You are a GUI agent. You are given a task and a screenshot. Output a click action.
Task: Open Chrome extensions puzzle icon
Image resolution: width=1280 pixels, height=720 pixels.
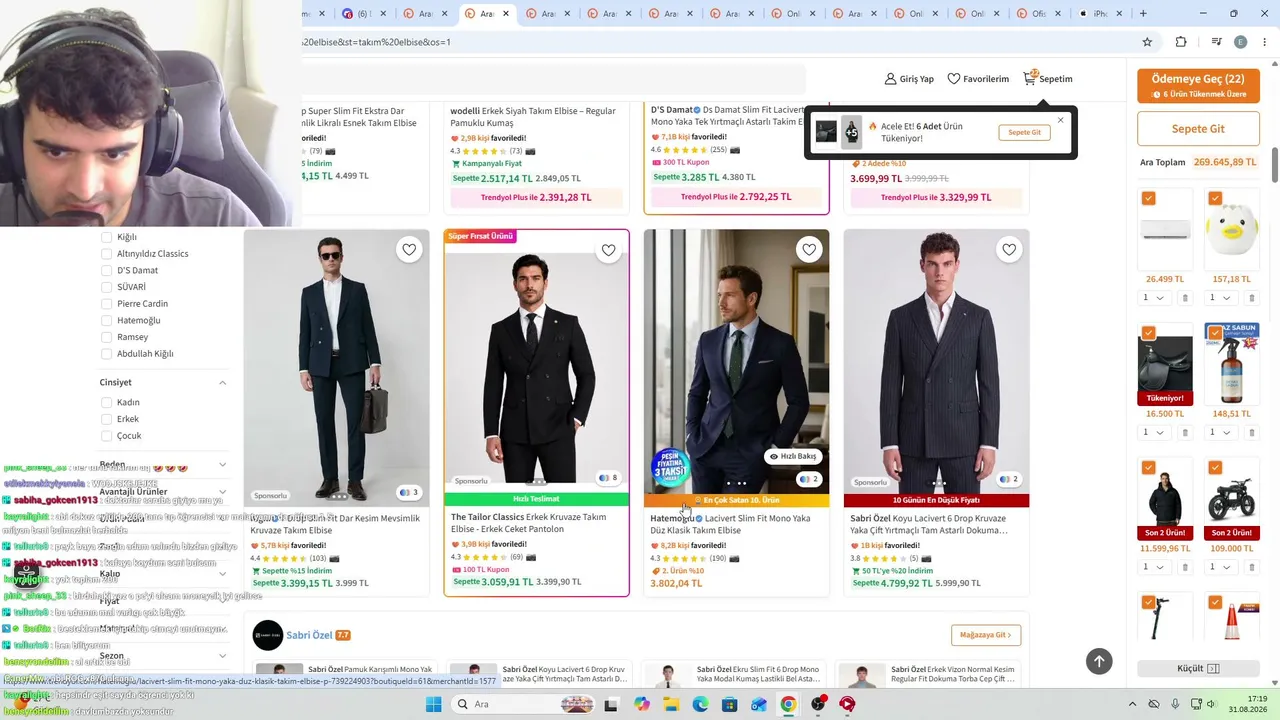1181,42
